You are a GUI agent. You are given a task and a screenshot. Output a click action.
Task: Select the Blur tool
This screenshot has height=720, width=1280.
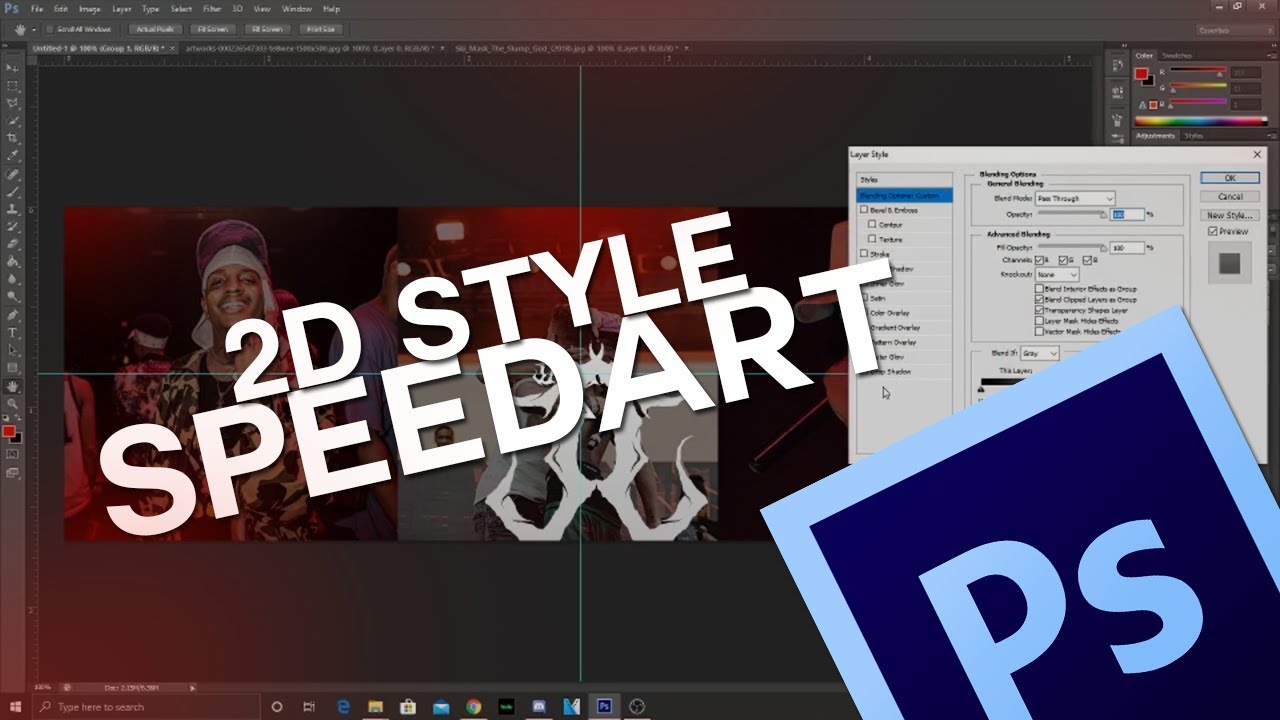(12, 279)
